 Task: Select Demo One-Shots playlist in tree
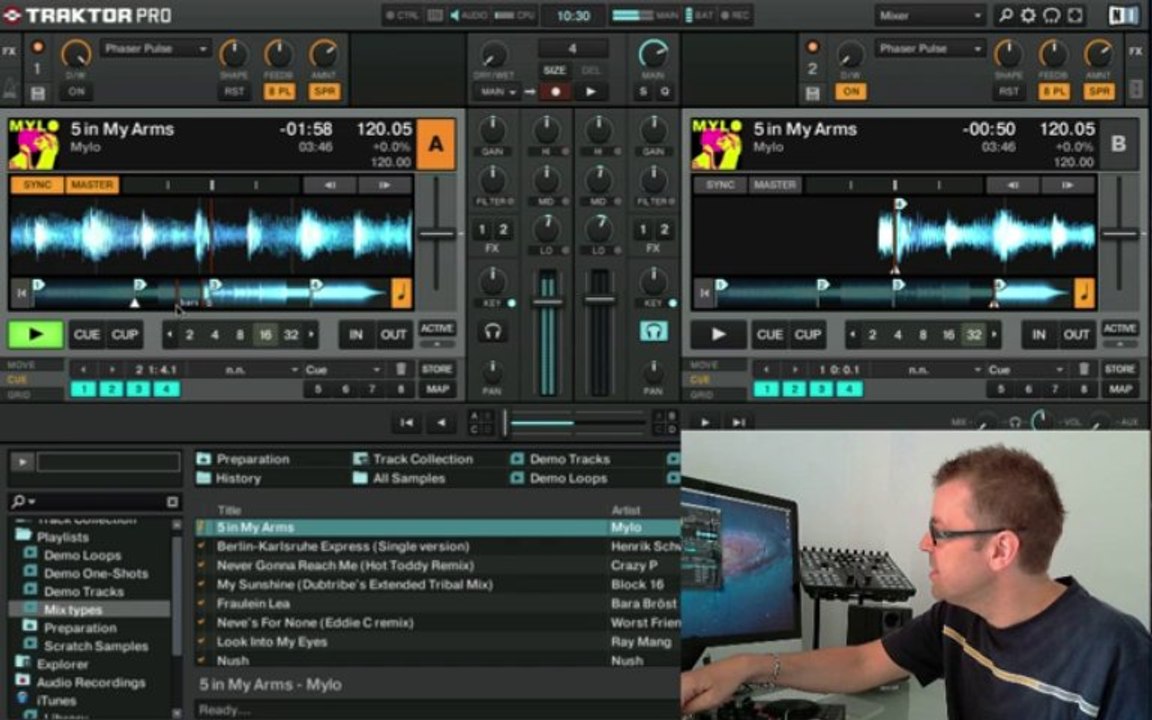click(96, 574)
